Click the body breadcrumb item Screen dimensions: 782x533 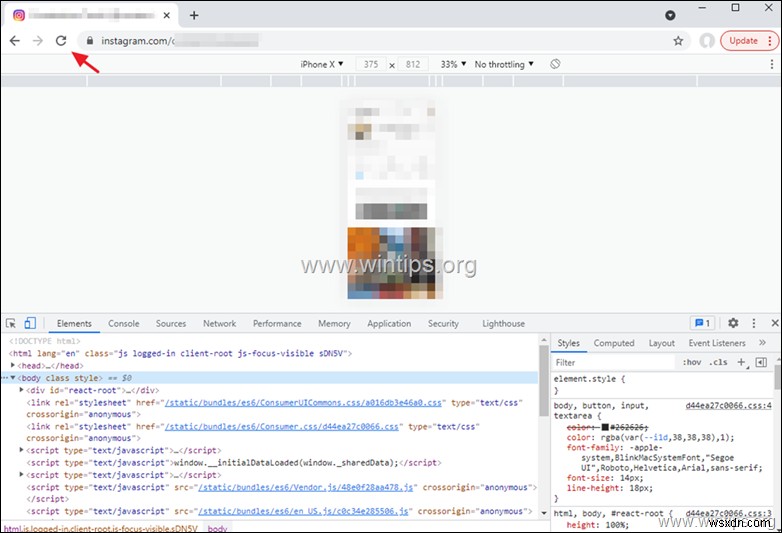click(x=217, y=529)
